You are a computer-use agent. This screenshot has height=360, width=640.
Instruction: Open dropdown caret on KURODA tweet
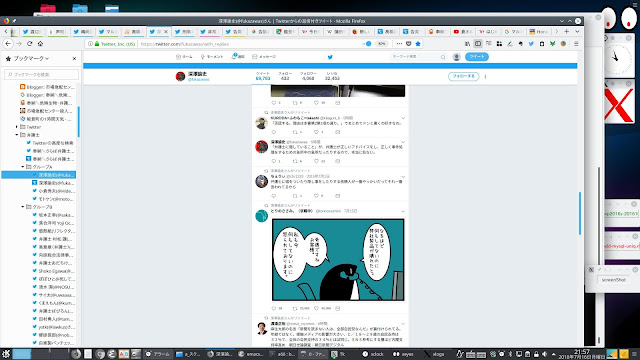403,118
